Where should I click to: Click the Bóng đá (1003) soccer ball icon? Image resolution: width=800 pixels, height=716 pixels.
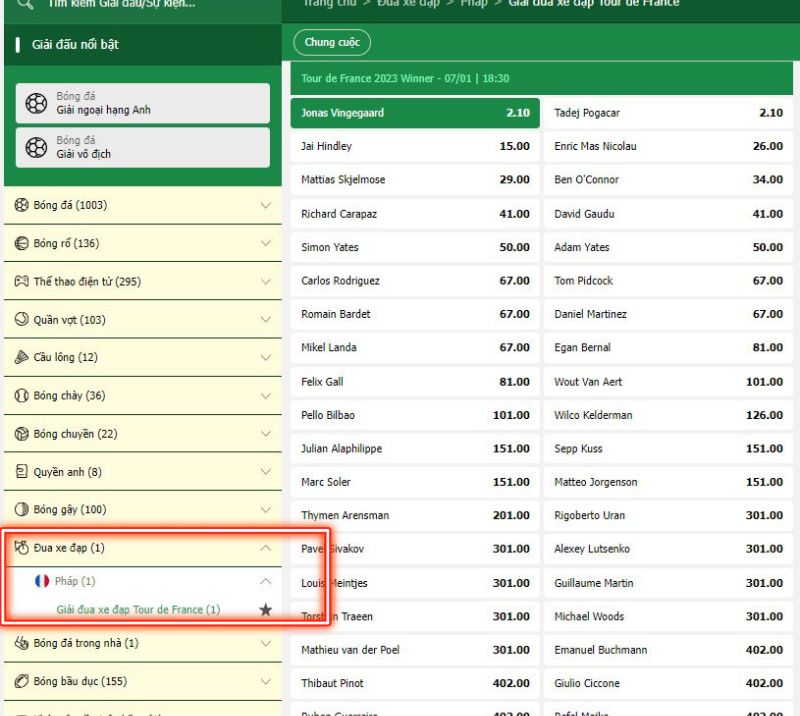(x=21, y=205)
